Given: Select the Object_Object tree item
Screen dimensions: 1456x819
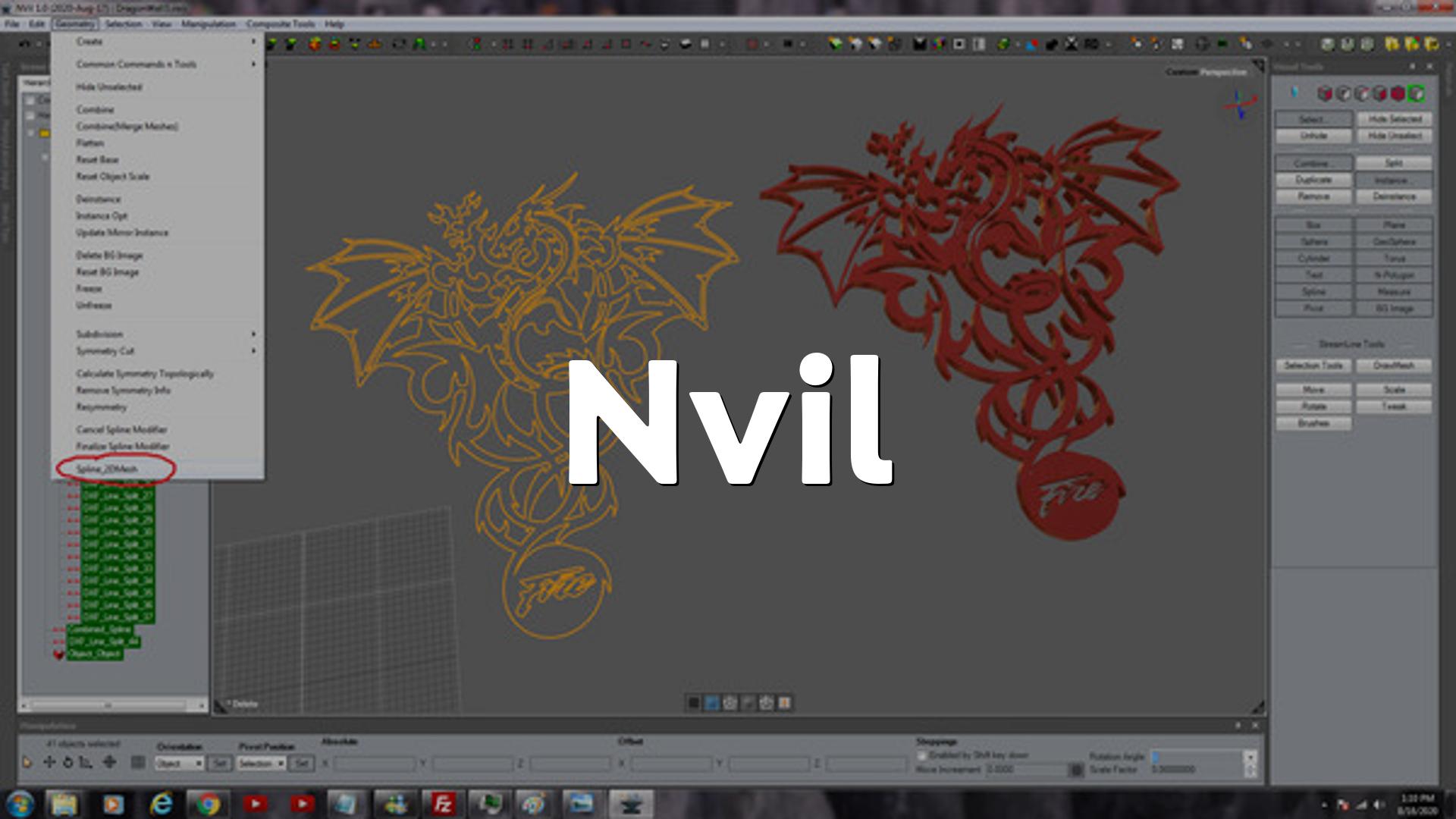Looking at the screenshot, I should tap(95, 654).
